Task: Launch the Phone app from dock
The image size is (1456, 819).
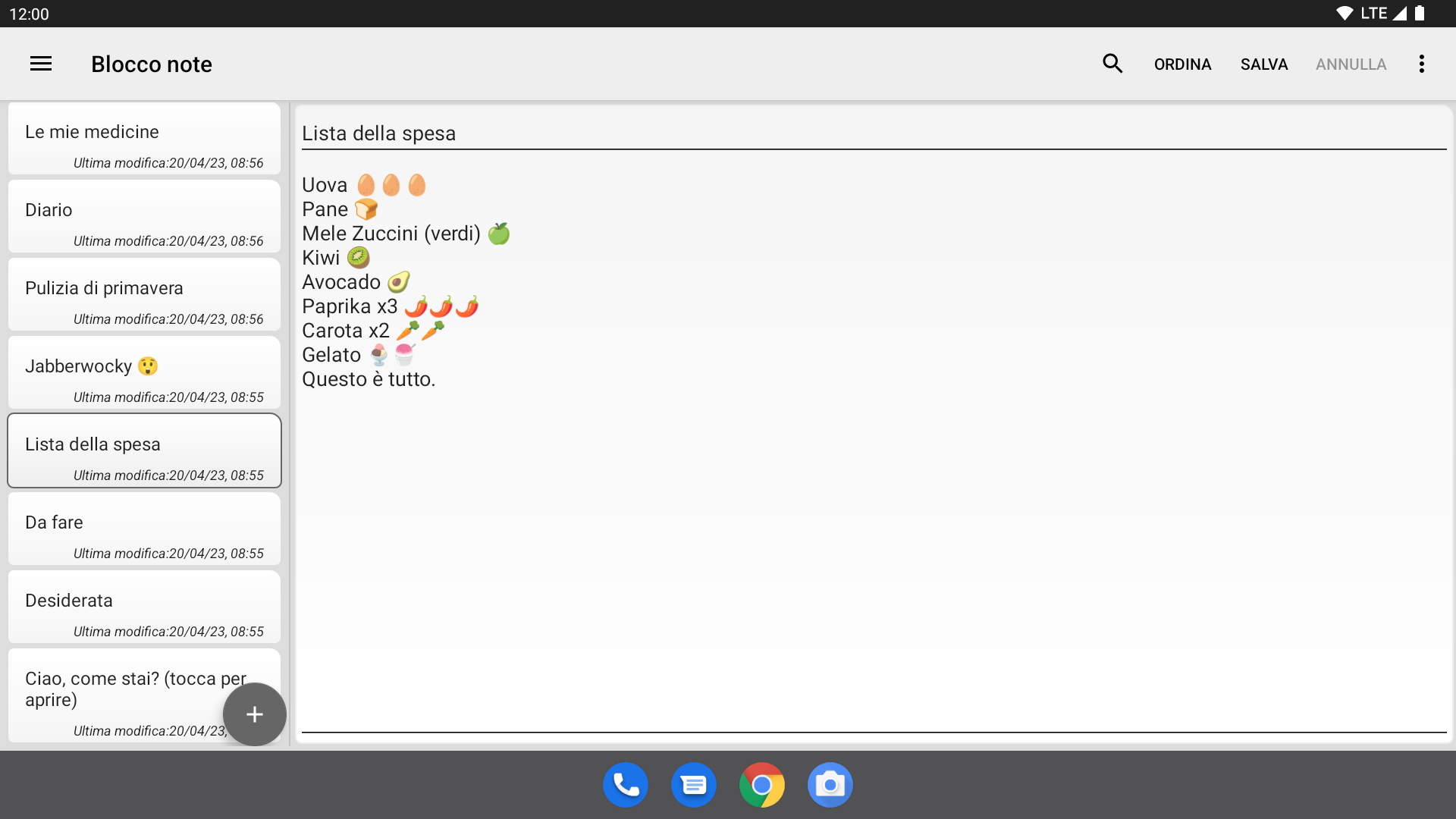Action: pos(626,785)
